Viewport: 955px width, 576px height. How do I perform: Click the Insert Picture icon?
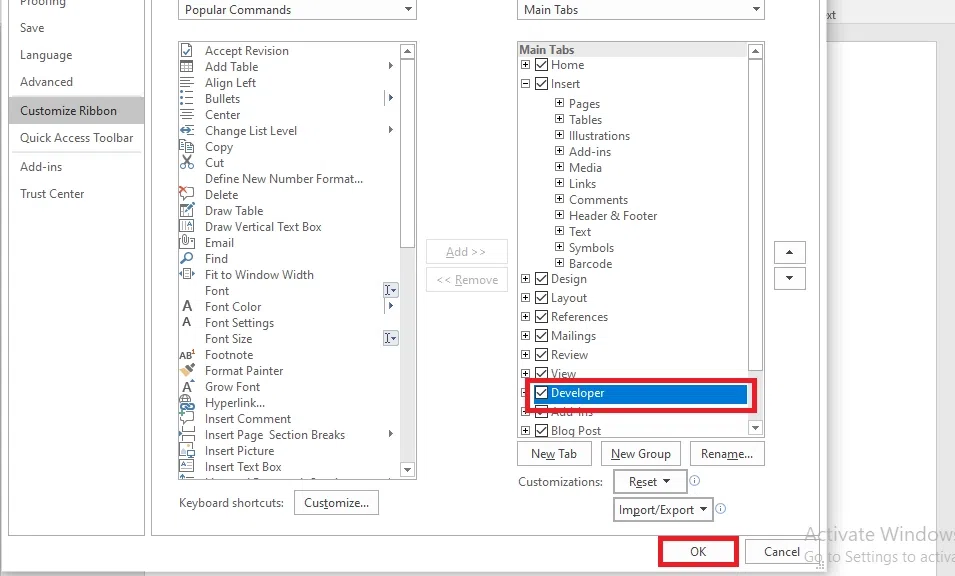(x=186, y=450)
